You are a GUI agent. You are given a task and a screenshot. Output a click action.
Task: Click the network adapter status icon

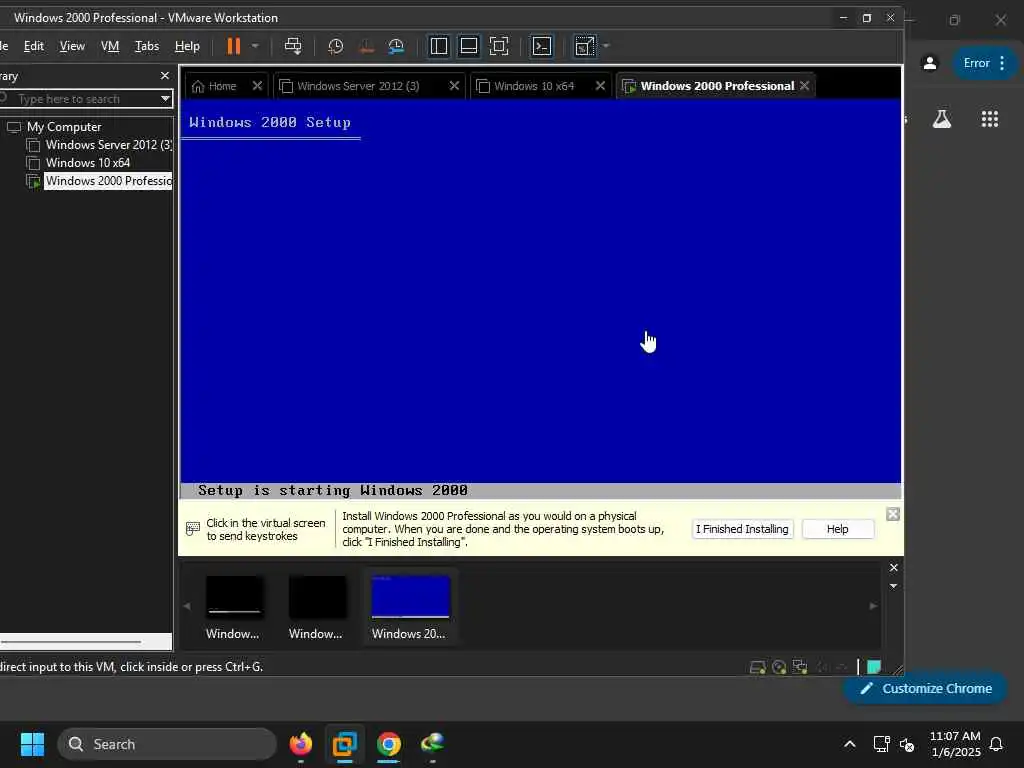tap(800, 667)
